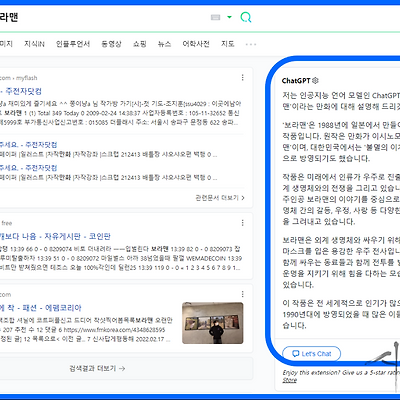Switch to the 뉴스 tab
400x400 pixels.
[x=164, y=44]
